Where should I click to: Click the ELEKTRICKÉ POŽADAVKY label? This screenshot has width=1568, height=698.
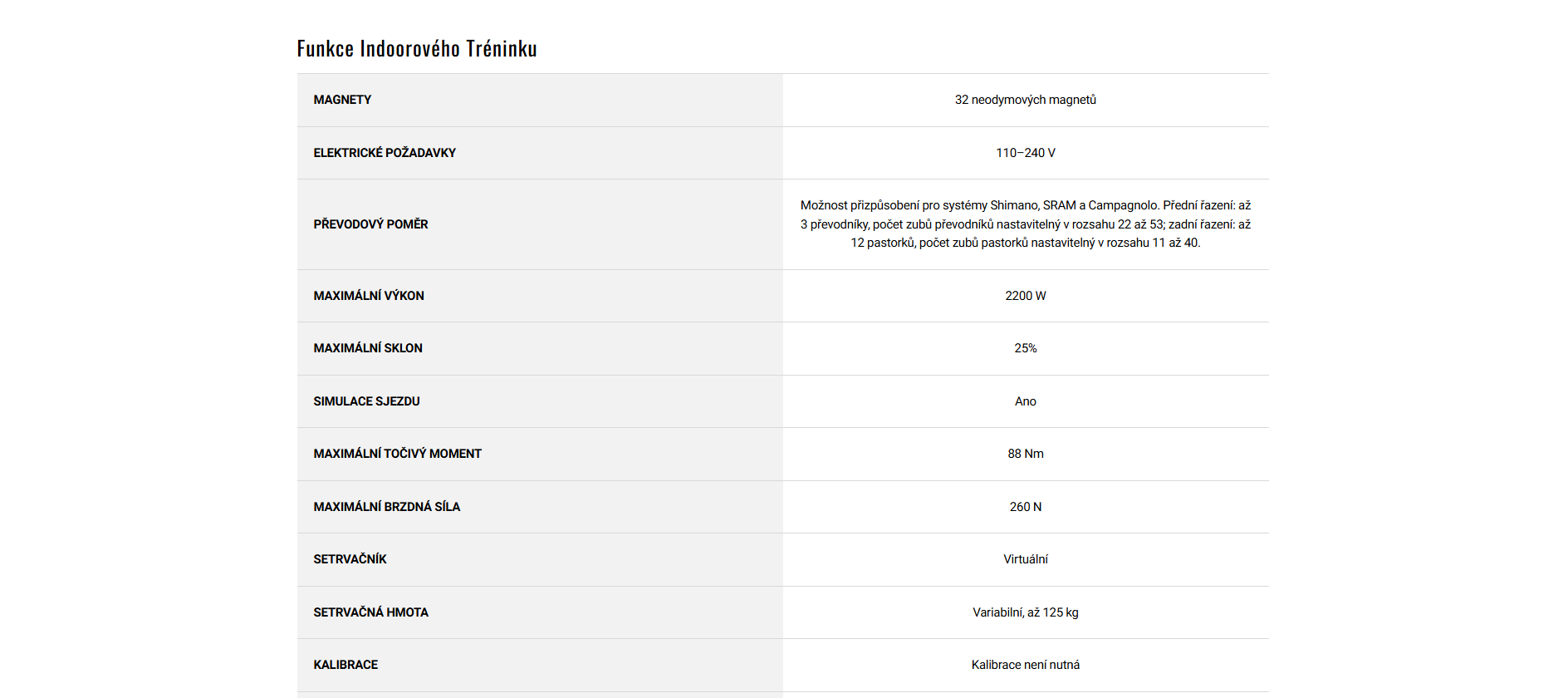click(x=385, y=153)
